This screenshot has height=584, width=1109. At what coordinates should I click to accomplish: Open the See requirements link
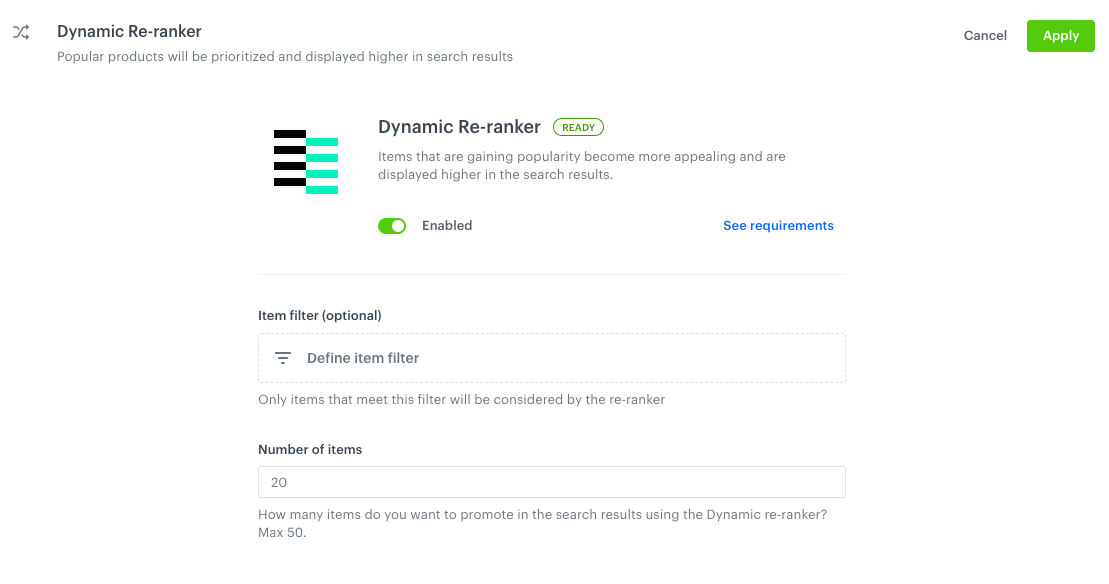[x=778, y=225]
